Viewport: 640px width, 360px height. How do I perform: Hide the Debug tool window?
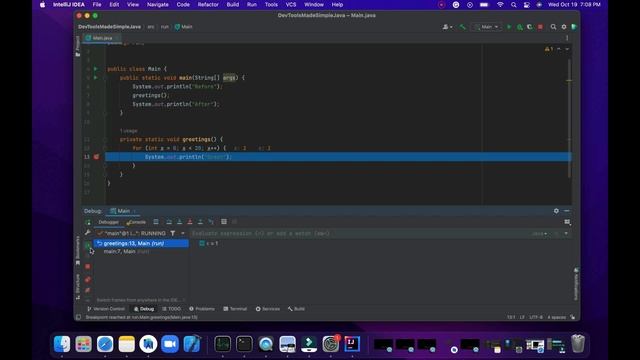click(567, 211)
